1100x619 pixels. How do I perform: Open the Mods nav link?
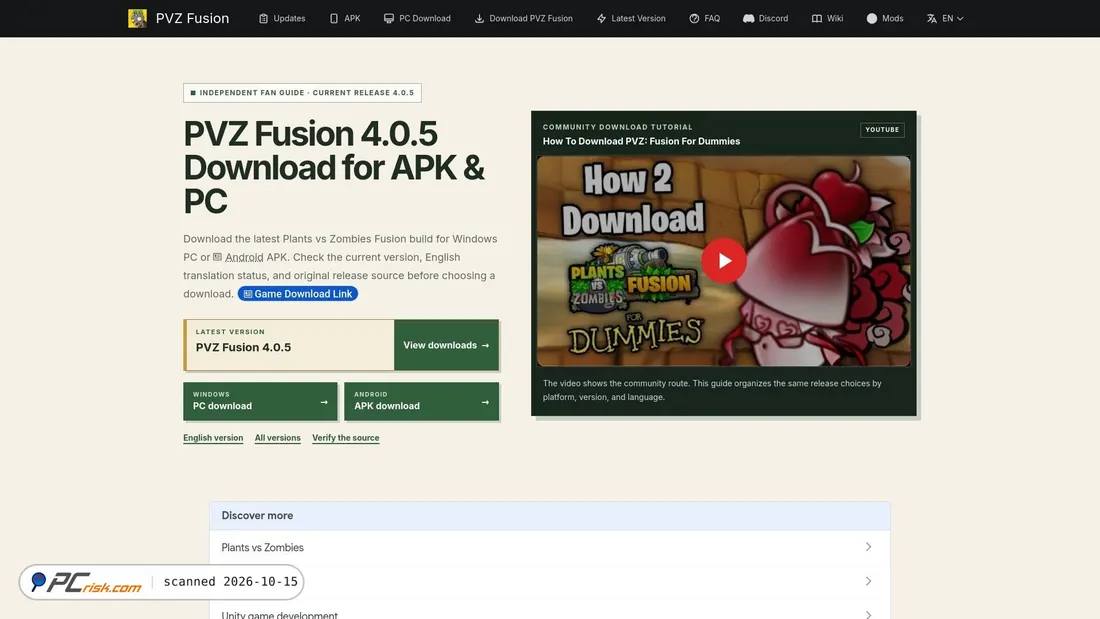pos(885,18)
